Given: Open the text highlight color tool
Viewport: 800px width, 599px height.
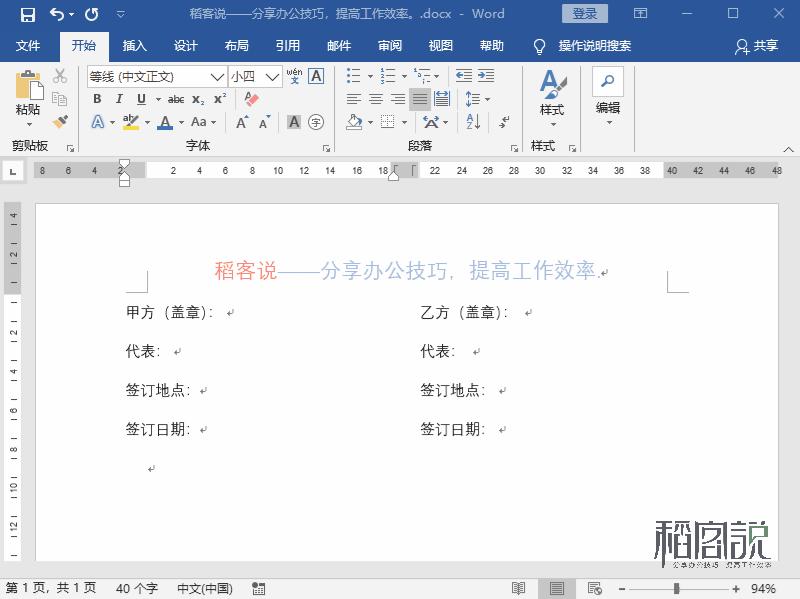Looking at the screenshot, I should (x=130, y=122).
